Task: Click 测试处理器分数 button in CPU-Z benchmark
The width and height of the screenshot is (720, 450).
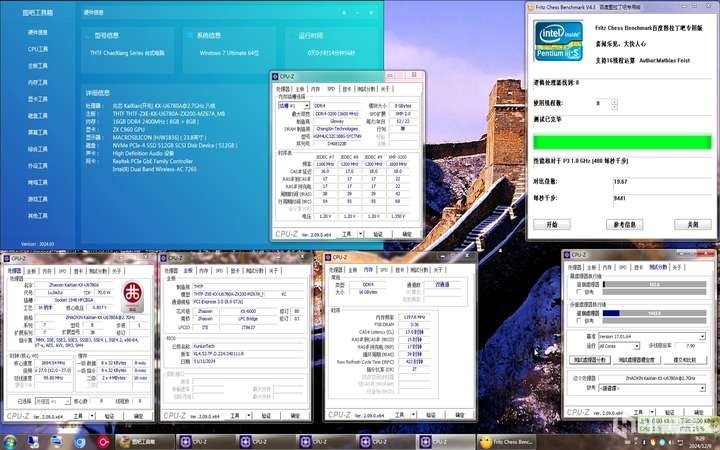Action: coord(590,360)
